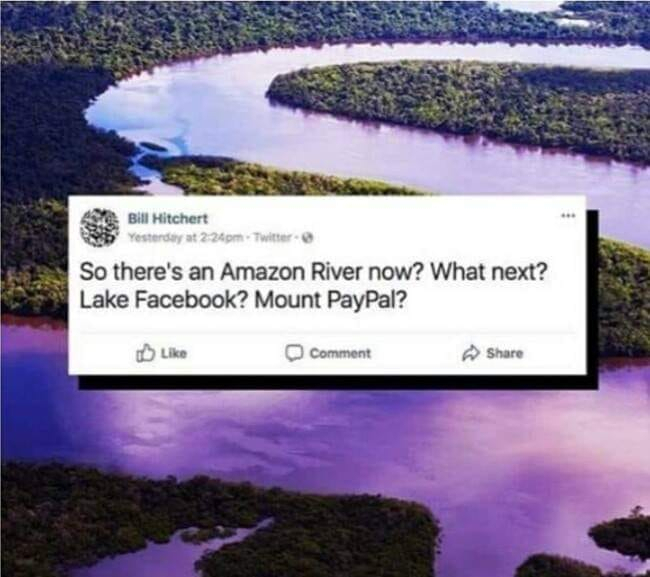Click the 'Yesterday at 2:24pm' timestamp

[x=186, y=238]
